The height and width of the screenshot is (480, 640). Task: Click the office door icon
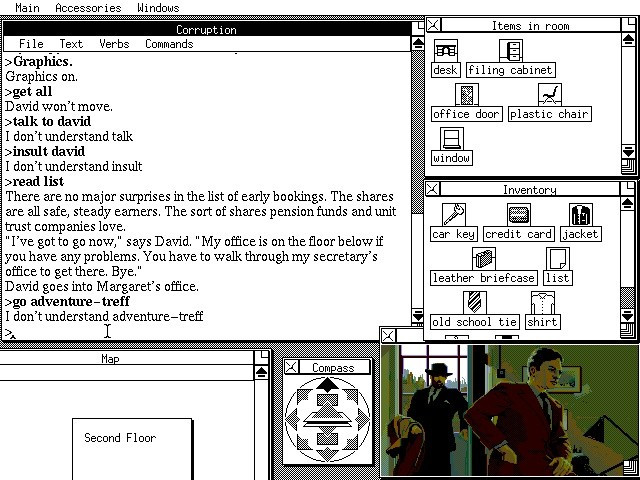(467, 95)
